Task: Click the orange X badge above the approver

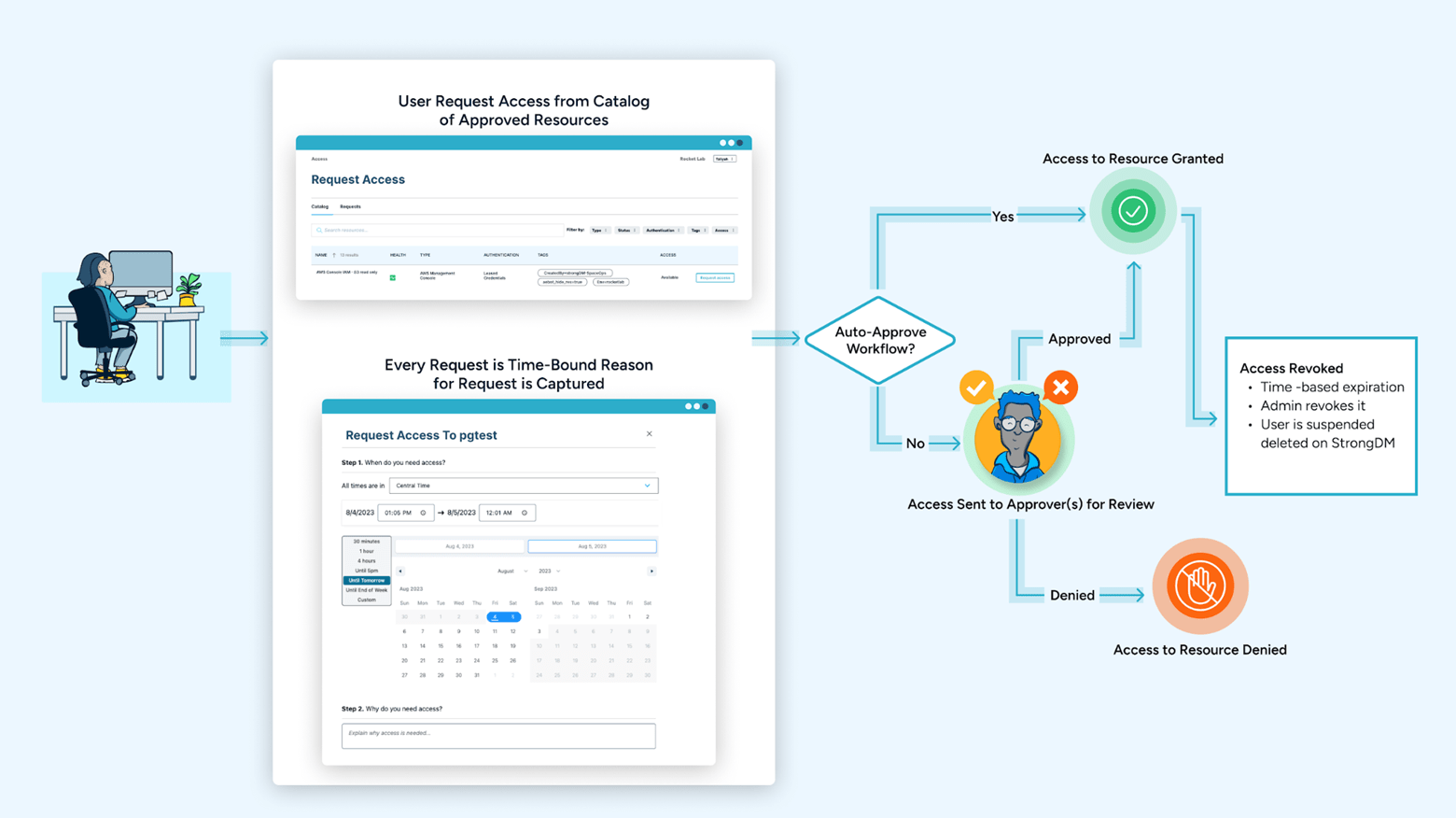Action: [1059, 387]
